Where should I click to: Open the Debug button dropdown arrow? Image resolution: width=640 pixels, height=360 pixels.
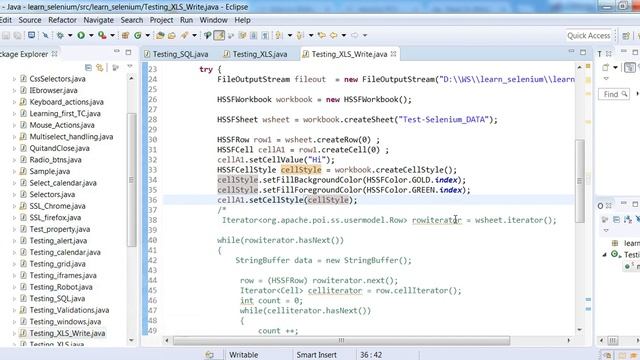point(70,36)
